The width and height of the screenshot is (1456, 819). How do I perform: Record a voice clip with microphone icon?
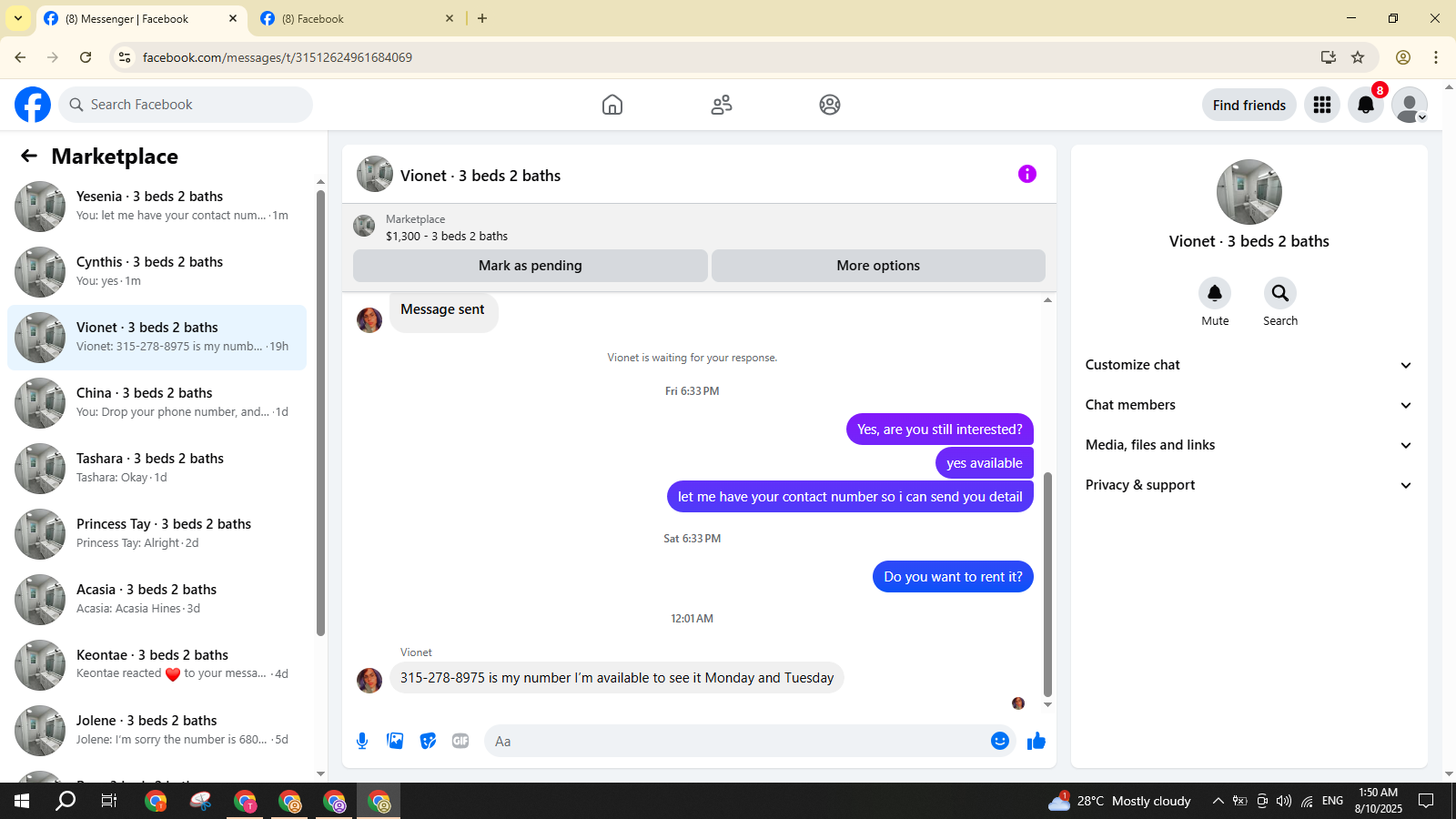[x=362, y=741]
